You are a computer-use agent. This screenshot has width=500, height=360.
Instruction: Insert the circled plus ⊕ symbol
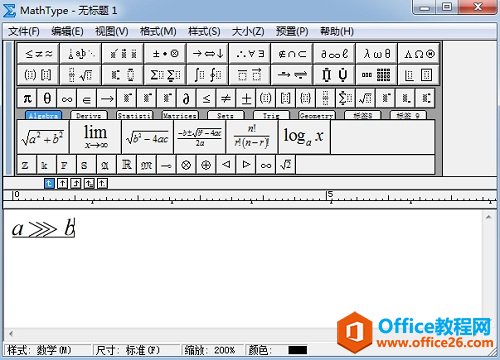[x=206, y=165]
